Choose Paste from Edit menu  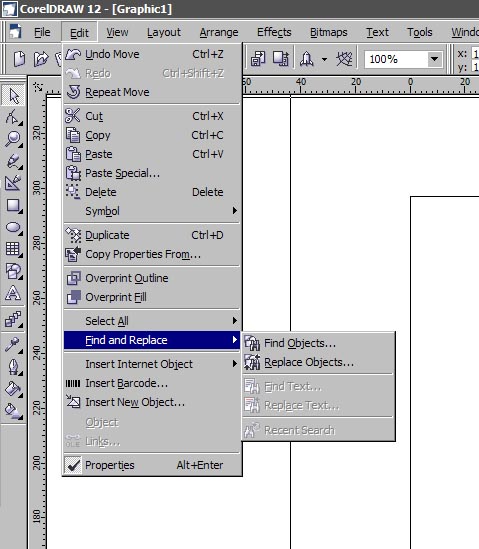(152, 154)
